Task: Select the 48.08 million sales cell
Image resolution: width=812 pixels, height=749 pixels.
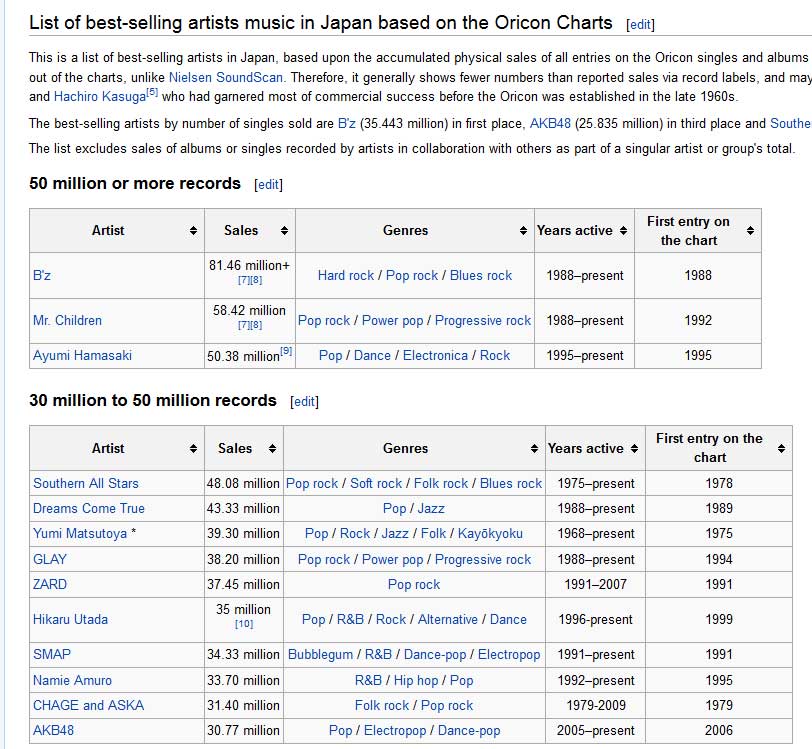Action: pyautogui.click(x=243, y=483)
